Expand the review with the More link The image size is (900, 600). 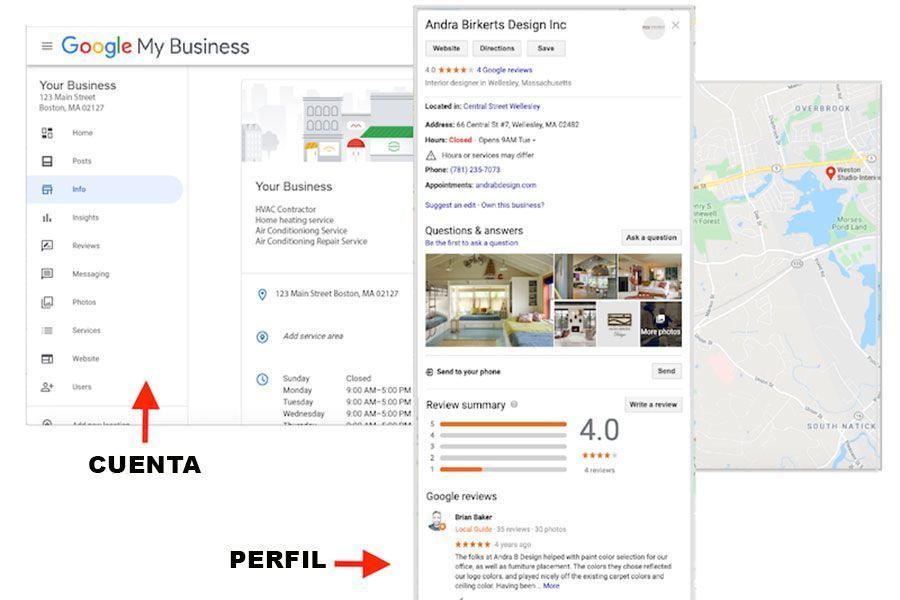coord(551,586)
